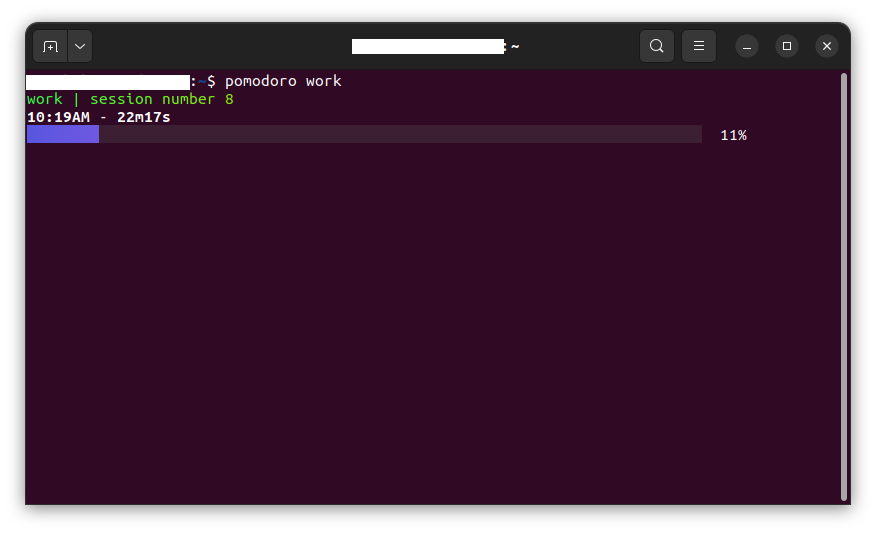Expand the new tab dropdown arrow
876x533 pixels.
pos(80,46)
